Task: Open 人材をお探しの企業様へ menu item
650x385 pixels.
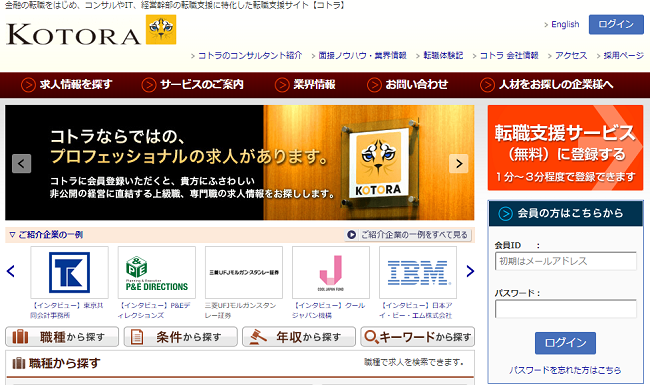Action: point(546,85)
